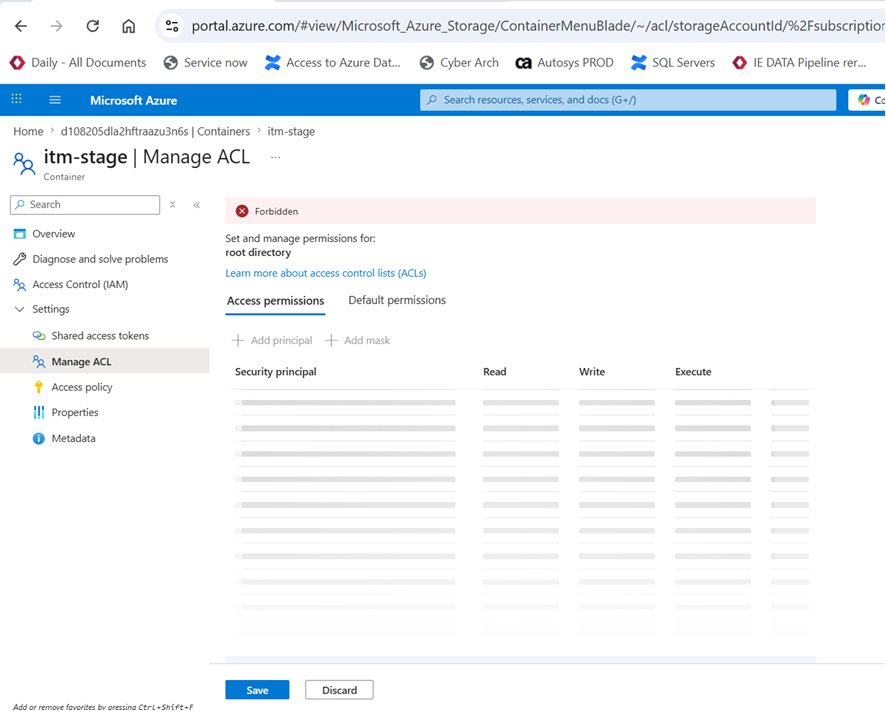Open site information control in address bar
886x711 pixels.
[172, 26]
